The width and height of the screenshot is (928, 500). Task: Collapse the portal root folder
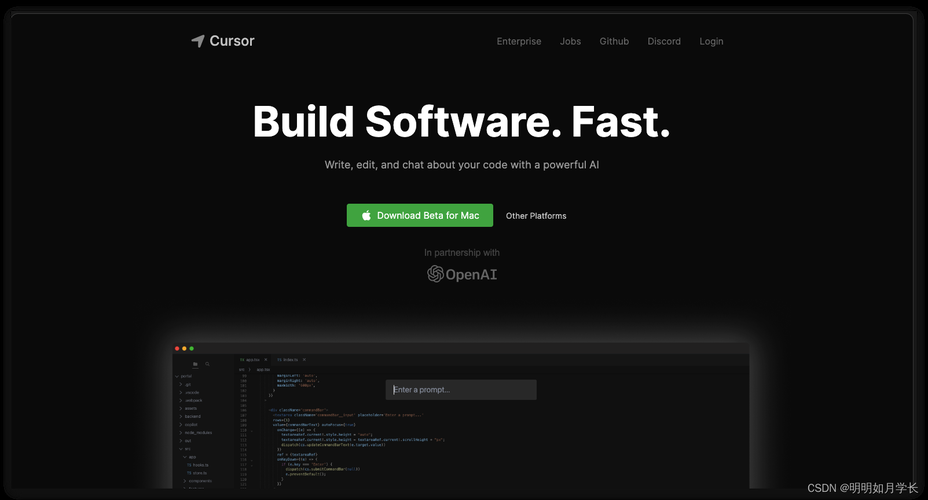click(183, 376)
